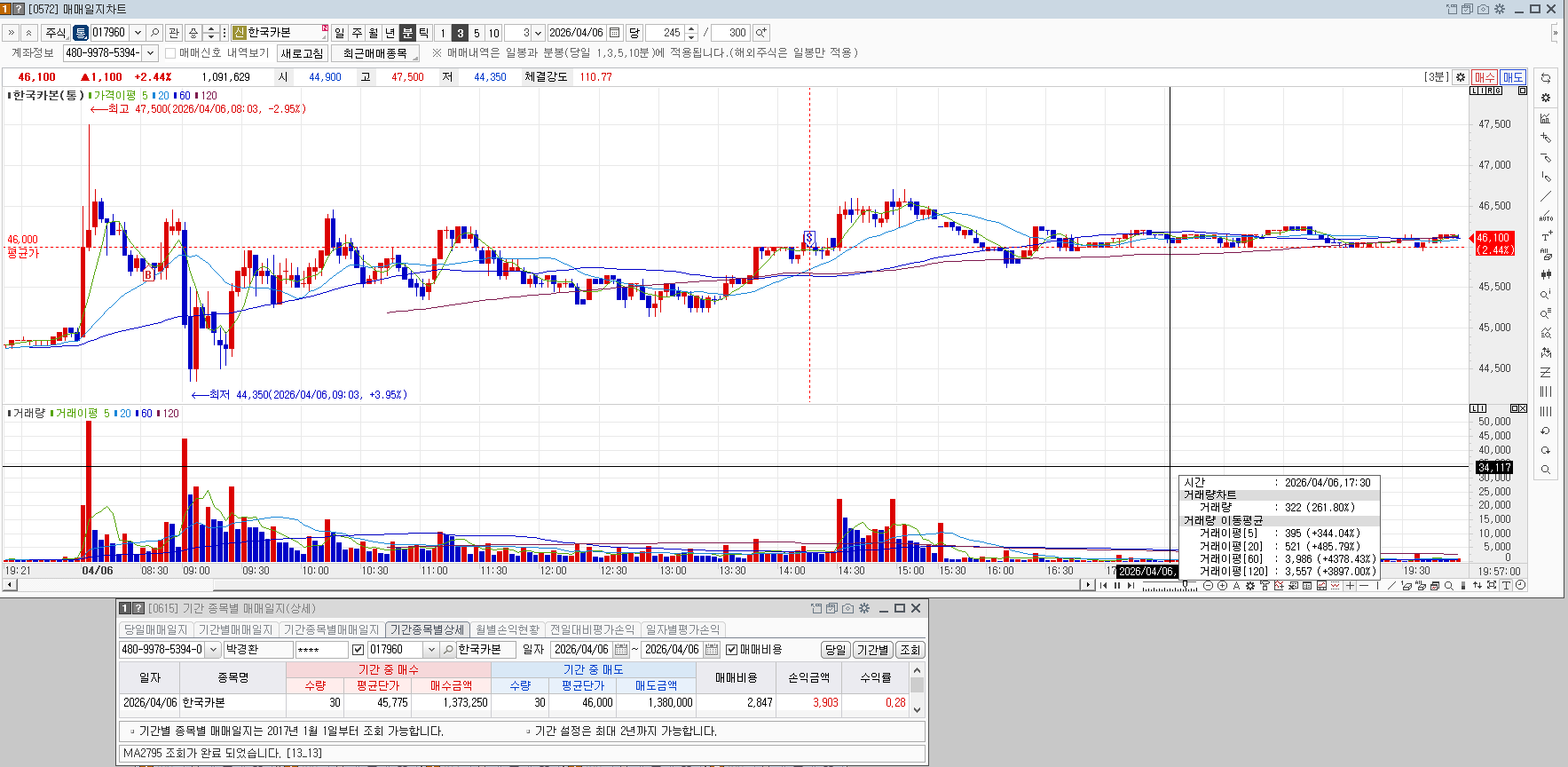Click the gear icon in right chart sidebar
This screenshot has height=767, width=1568.
(1546, 98)
